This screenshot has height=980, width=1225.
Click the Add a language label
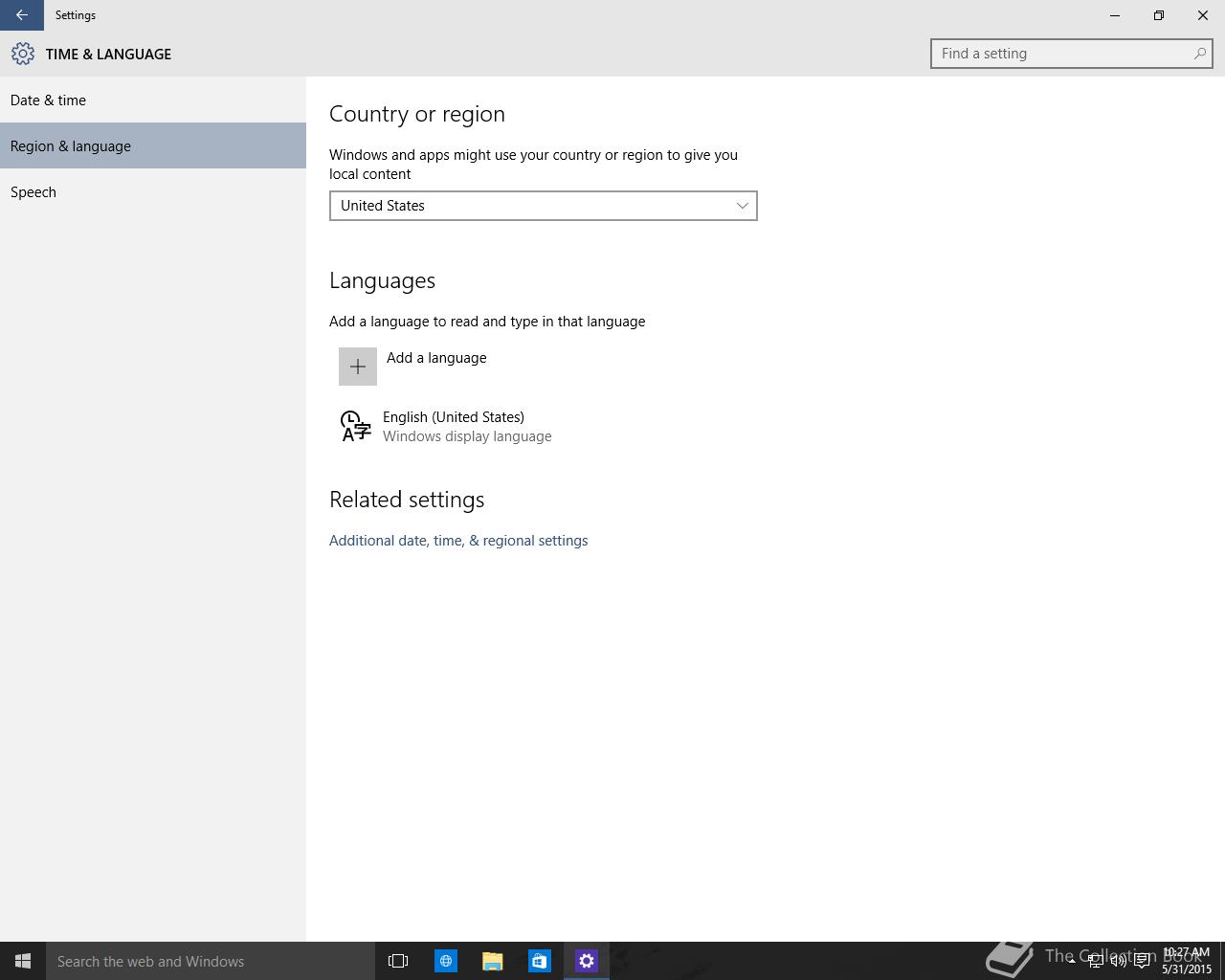pyautogui.click(x=436, y=358)
